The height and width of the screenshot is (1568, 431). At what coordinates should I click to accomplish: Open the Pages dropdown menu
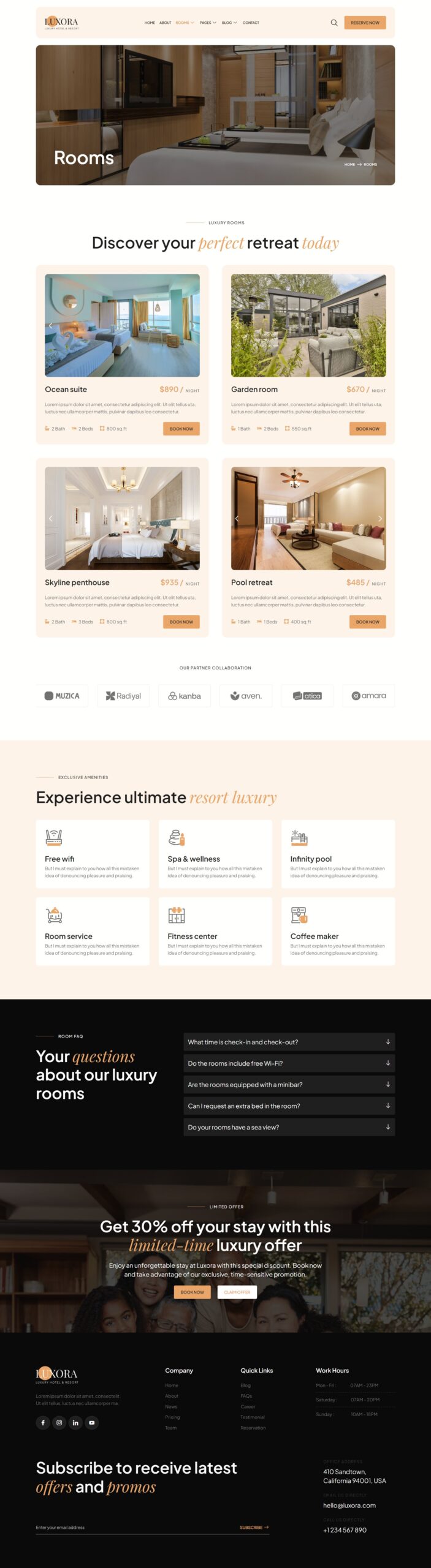[208, 23]
